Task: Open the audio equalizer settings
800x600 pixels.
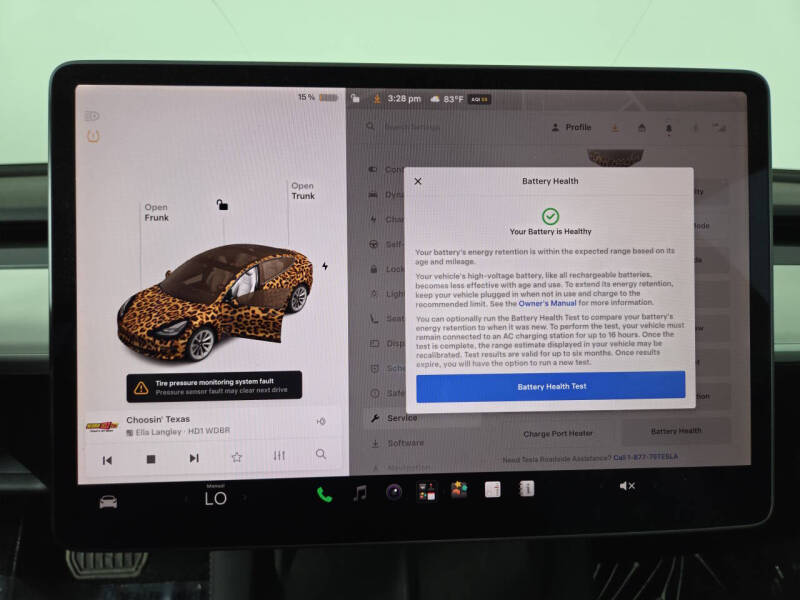Action: (x=279, y=455)
